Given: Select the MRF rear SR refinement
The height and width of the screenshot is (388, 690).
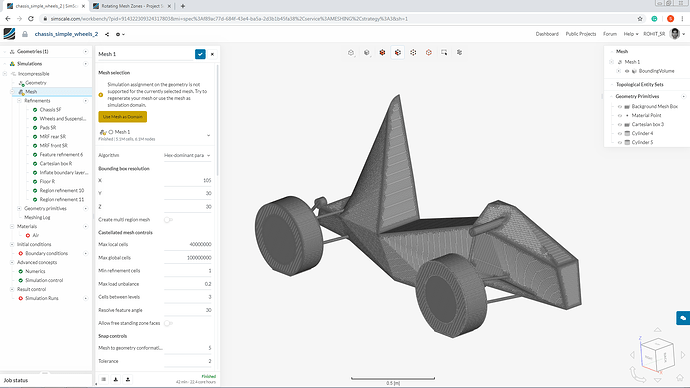Looking at the screenshot, I should click(x=53, y=136).
